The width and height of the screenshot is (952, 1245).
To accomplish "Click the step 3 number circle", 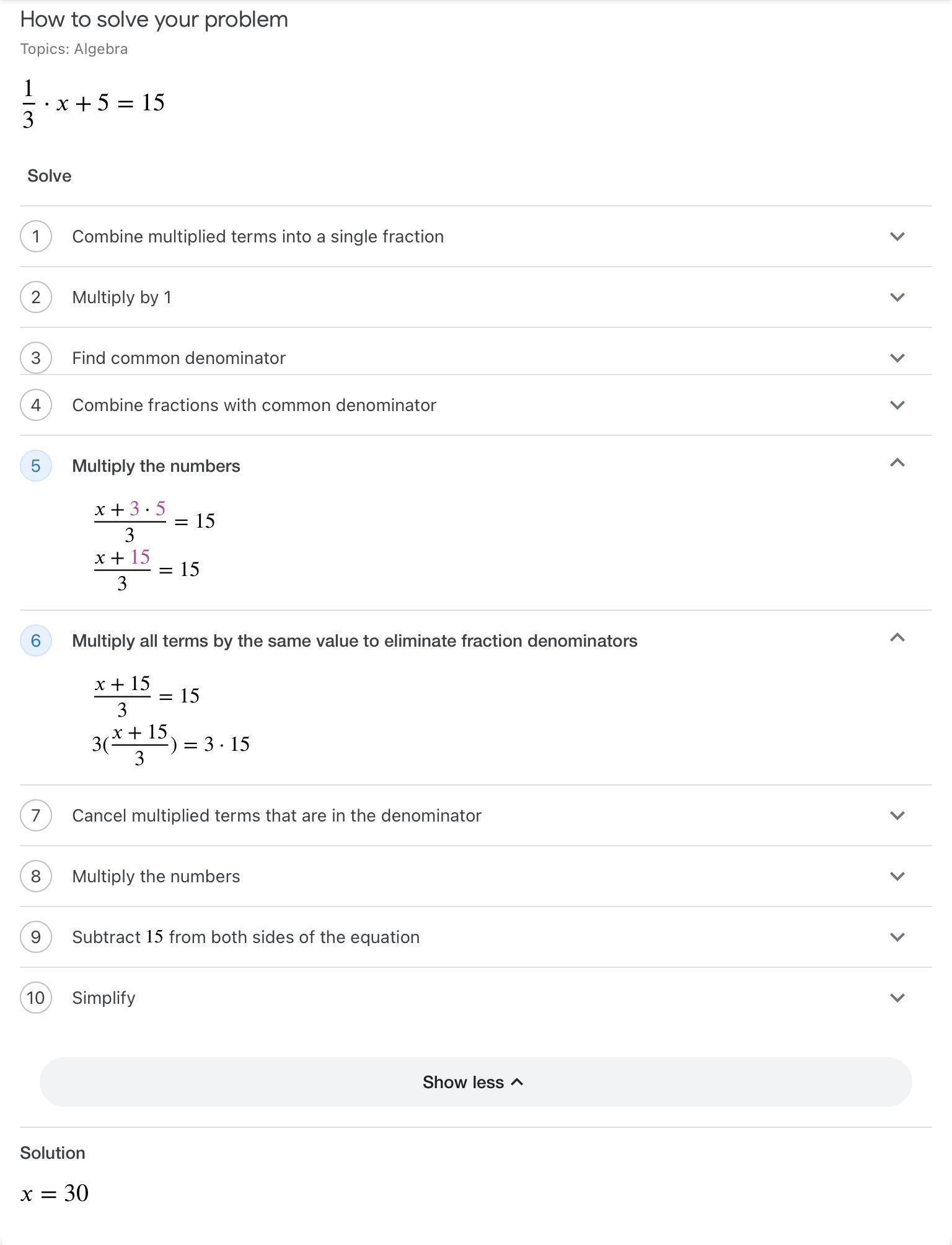I will click(x=36, y=358).
